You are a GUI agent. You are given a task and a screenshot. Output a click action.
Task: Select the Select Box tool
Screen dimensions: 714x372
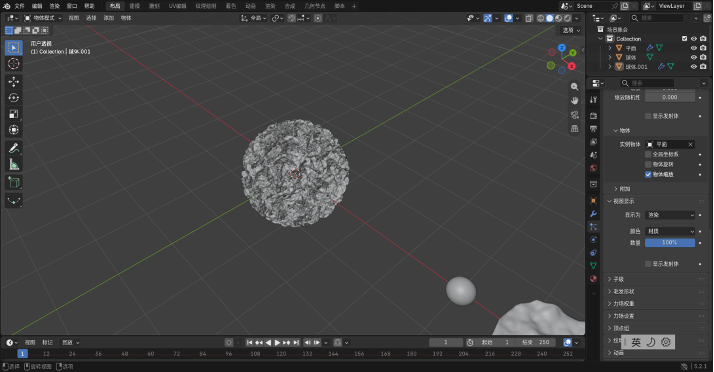point(14,47)
